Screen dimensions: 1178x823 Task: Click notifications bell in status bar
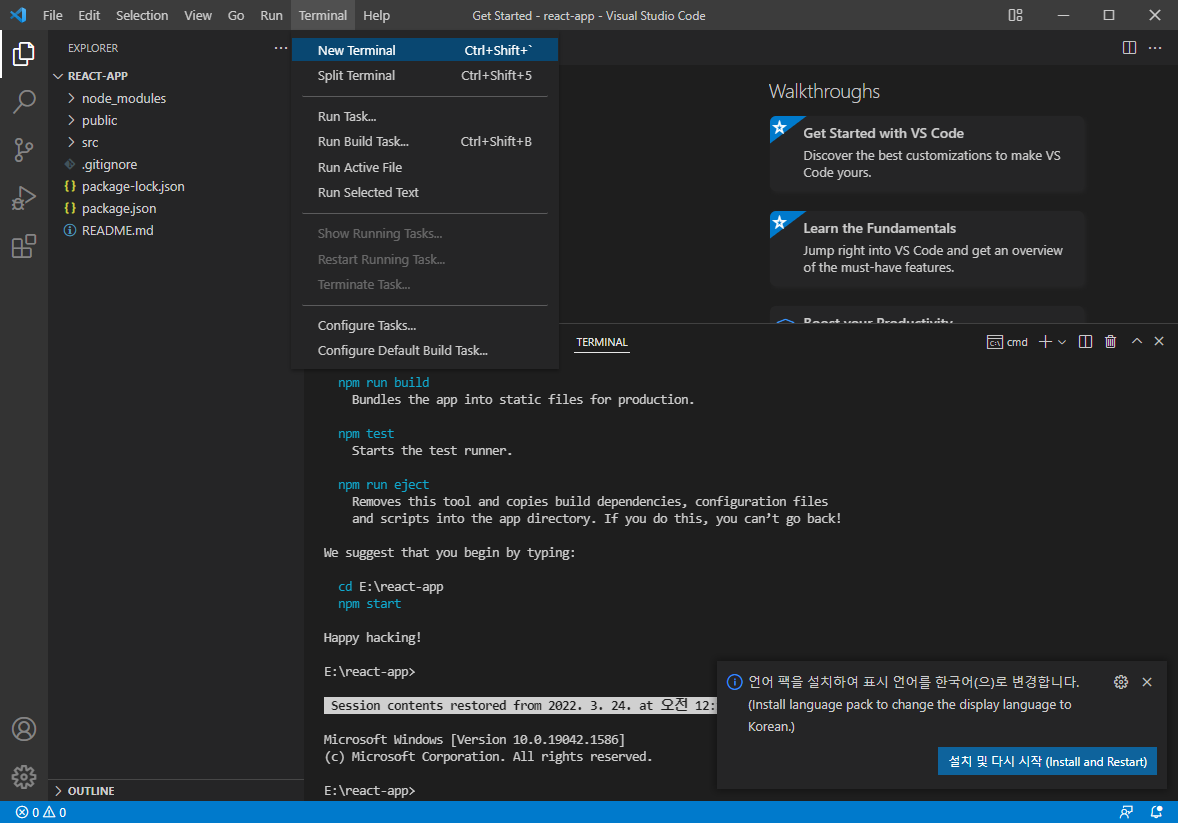click(1156, 812)
